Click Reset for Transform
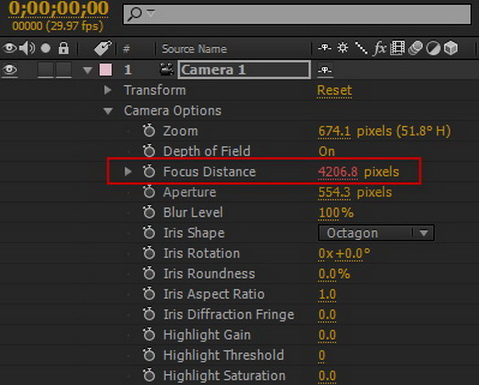This screenshot has height=385, width=479. tap(334, 90)
